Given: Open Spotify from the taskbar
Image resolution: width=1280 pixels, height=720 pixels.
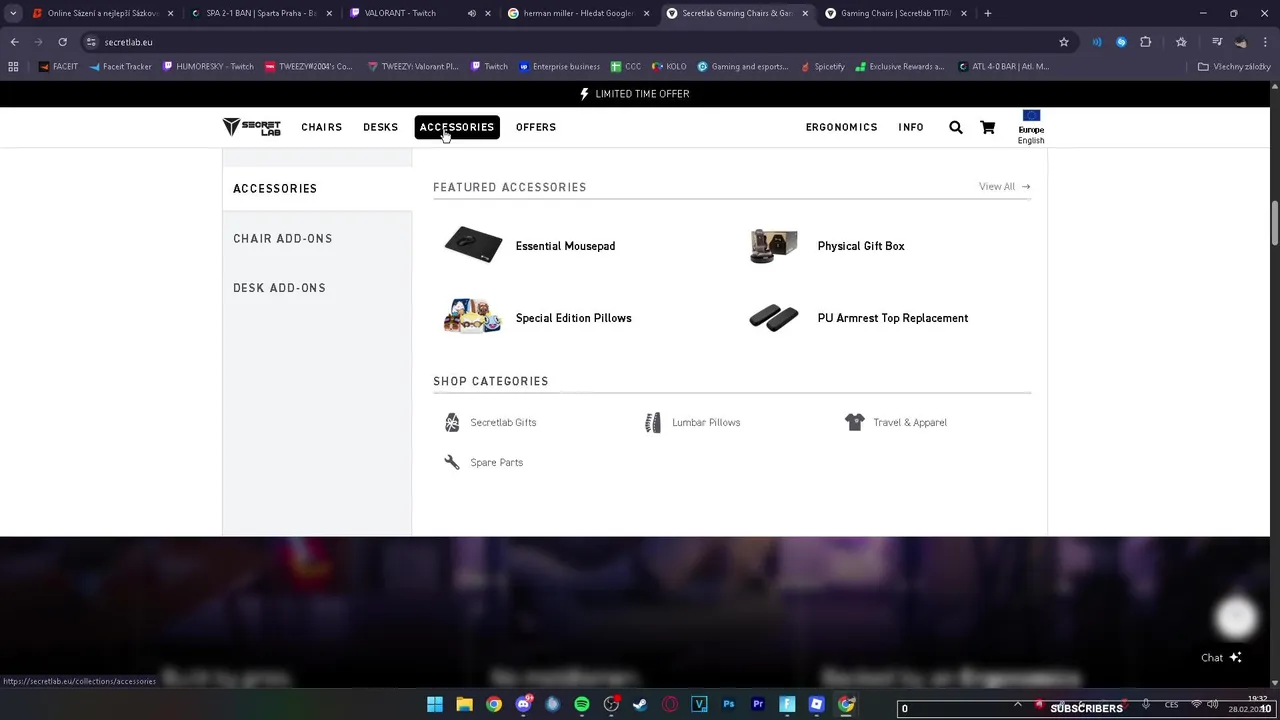Looking at the screenshot, I should click(582, 705).
